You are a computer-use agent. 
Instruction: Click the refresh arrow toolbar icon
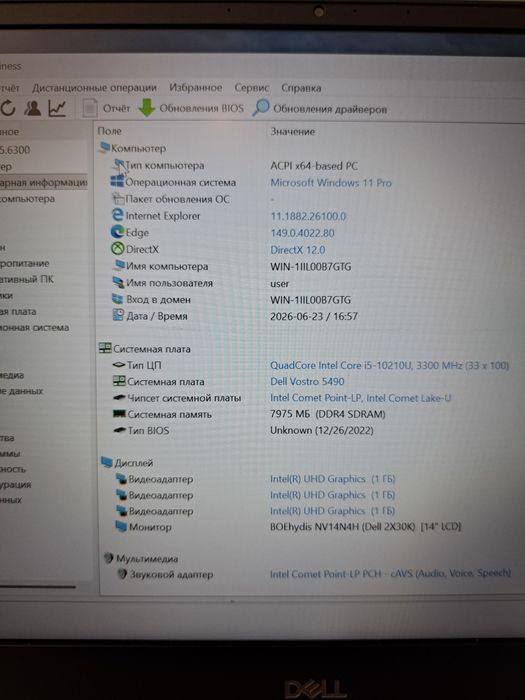[8, 108]
